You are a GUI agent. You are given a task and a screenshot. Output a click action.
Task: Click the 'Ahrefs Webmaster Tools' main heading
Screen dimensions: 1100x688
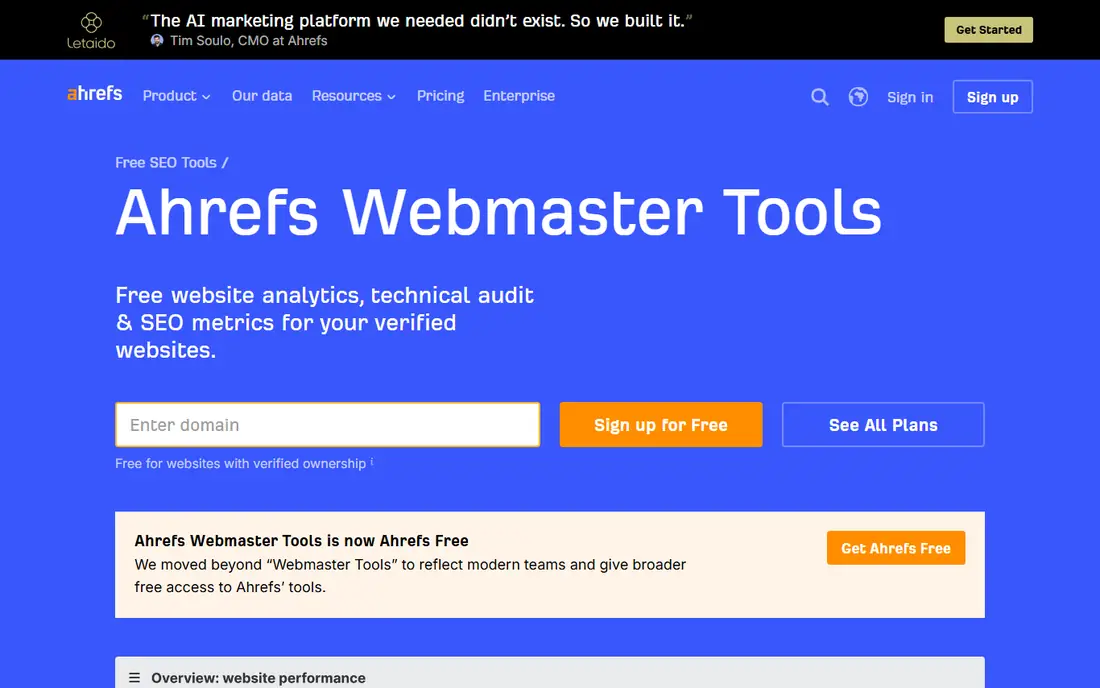(x=498, y=212)
